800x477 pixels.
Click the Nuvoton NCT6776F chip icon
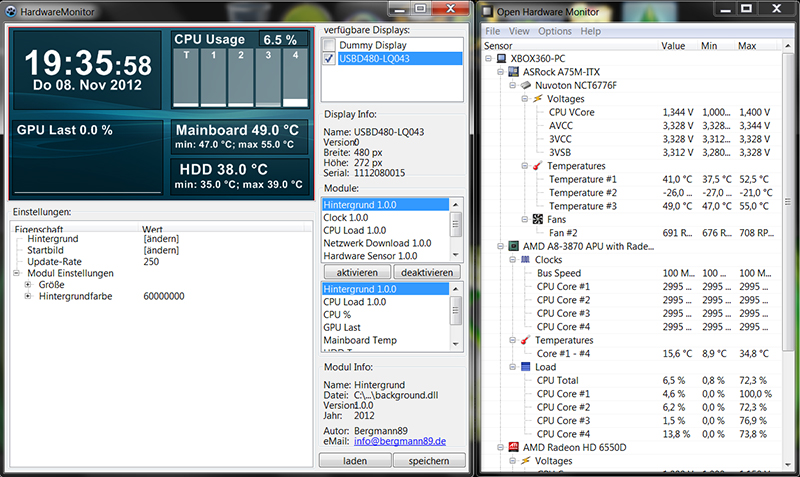point(526,85)
